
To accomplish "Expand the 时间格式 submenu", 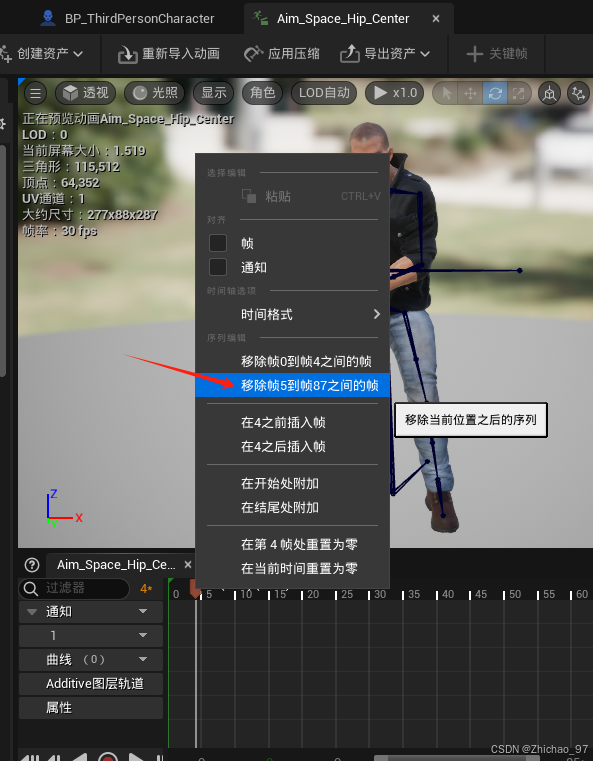I will tap(293, 314).
